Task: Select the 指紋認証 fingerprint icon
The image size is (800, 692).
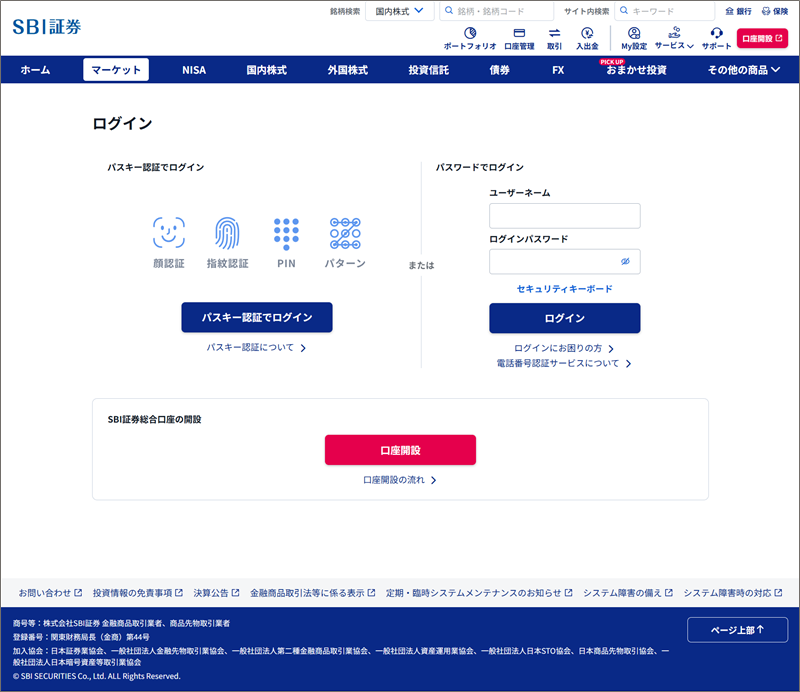Action: tap(227, 233)
